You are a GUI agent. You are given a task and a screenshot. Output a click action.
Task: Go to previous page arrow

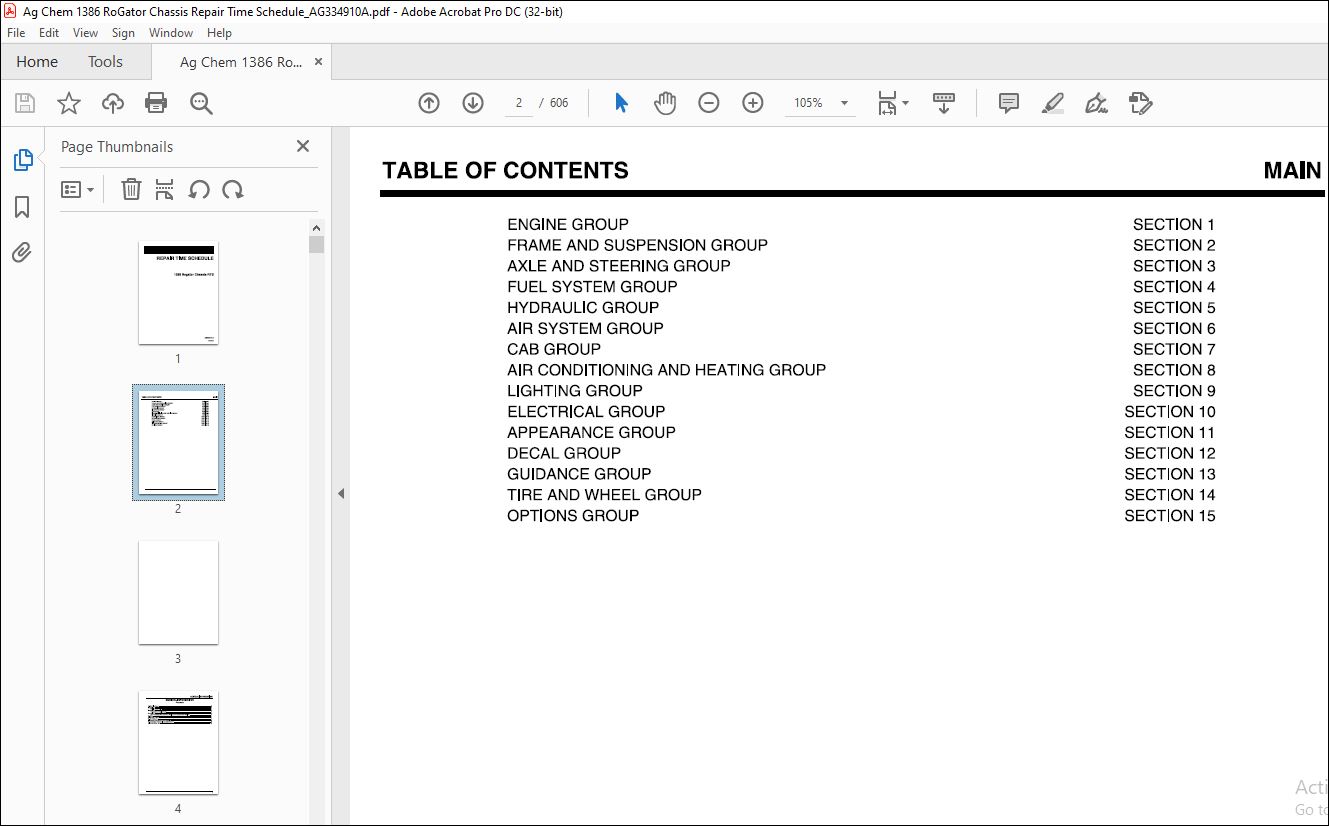429,103
